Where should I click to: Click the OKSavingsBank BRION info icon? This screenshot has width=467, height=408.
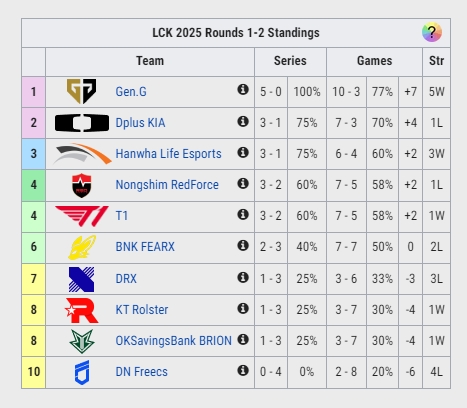[243, 339]
